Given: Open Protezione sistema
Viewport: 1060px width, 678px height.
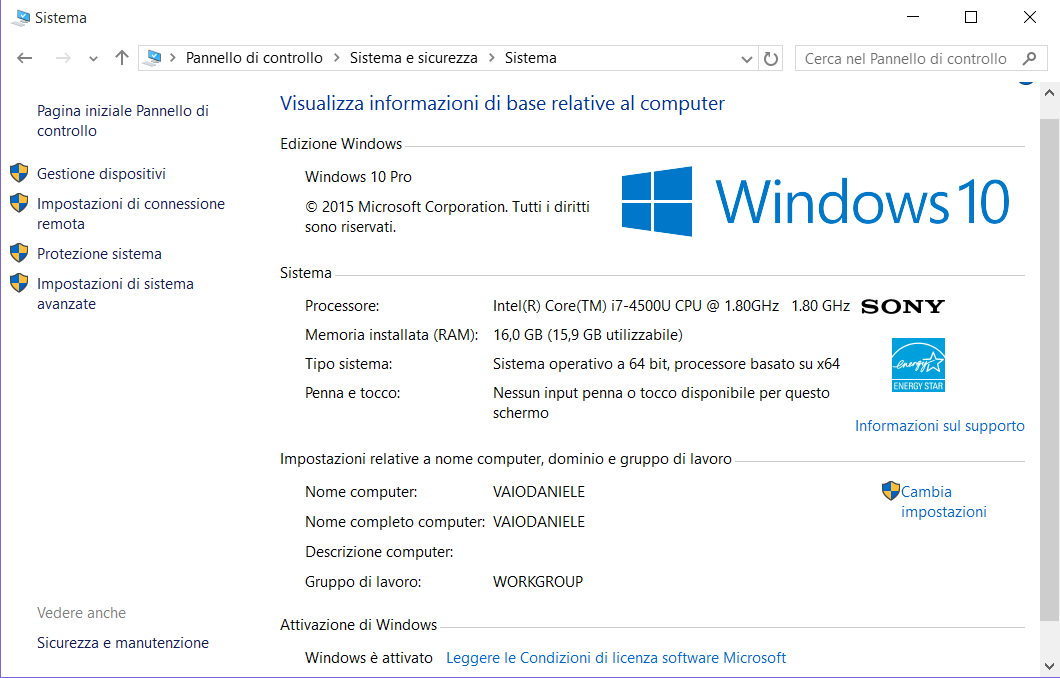Looking at the screenshot, I should (99, 253).
